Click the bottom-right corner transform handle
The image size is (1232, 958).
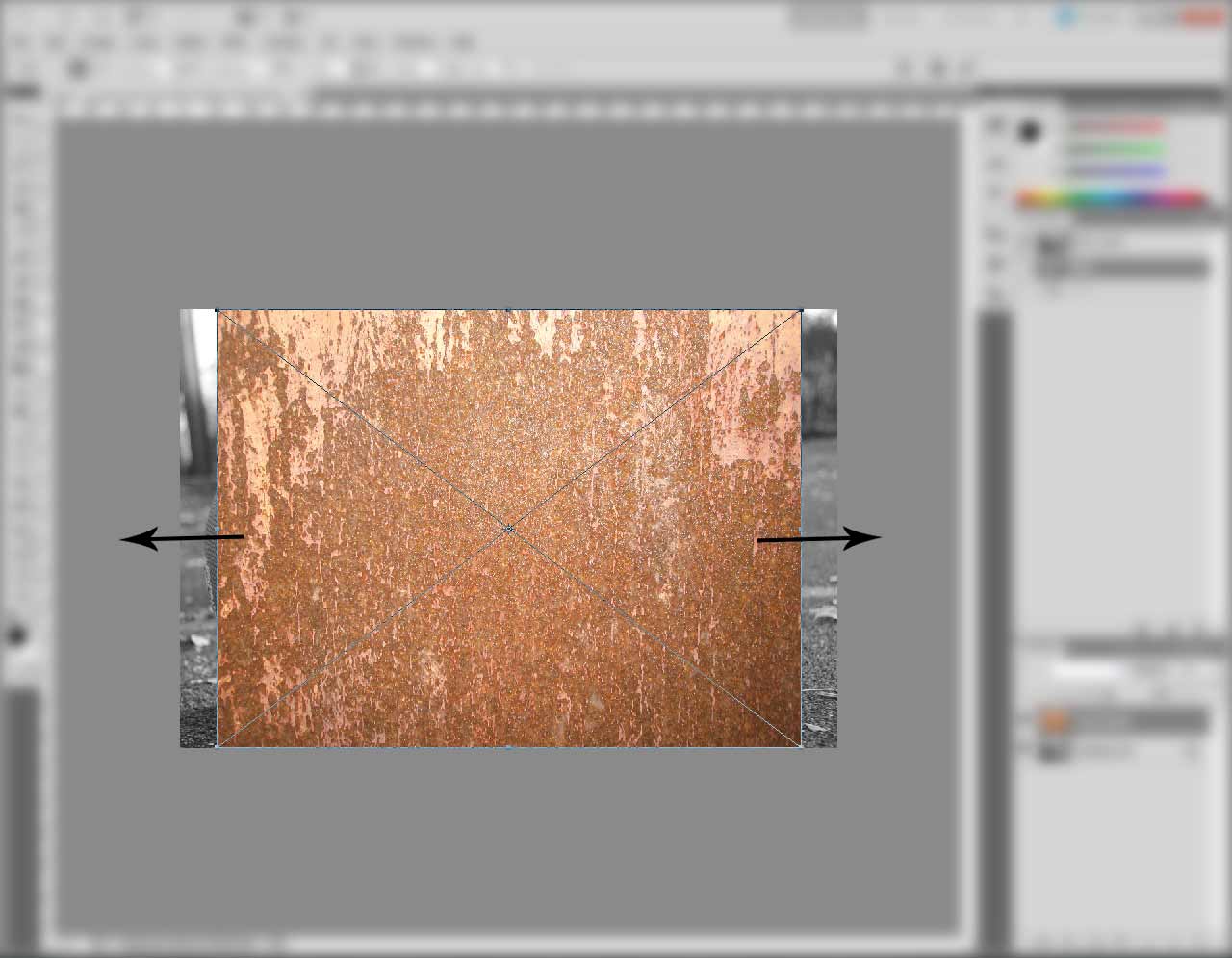point(801,744)
